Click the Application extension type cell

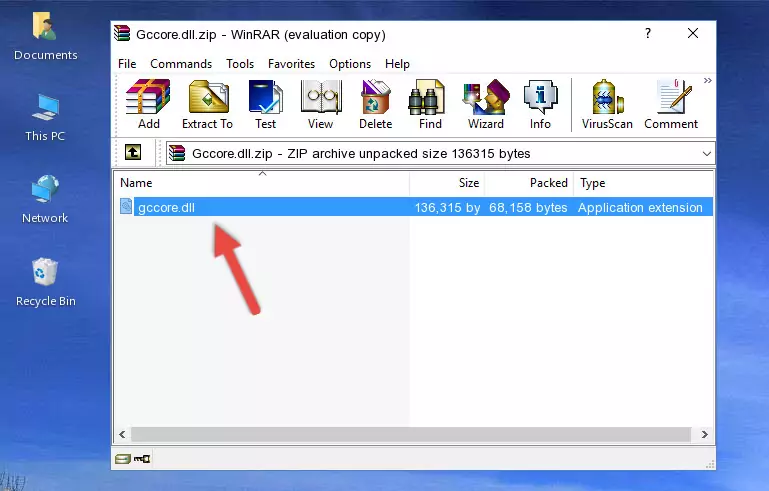click(640, 207)
